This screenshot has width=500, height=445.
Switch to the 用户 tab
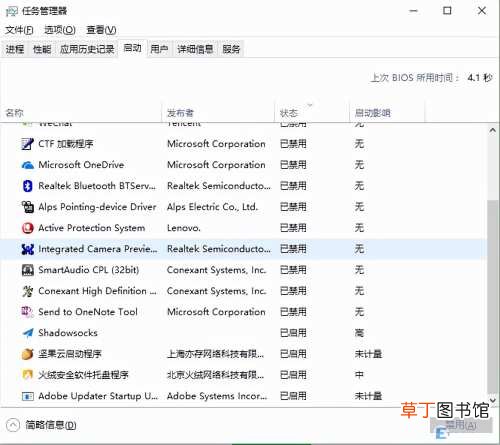(x=159, y=49)
